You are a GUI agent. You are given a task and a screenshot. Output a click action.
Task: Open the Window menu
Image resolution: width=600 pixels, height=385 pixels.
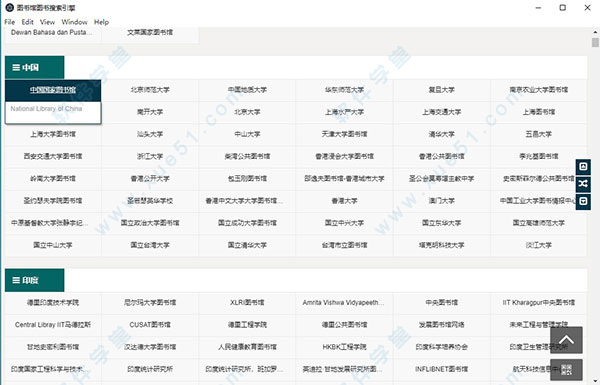(74, 22)
